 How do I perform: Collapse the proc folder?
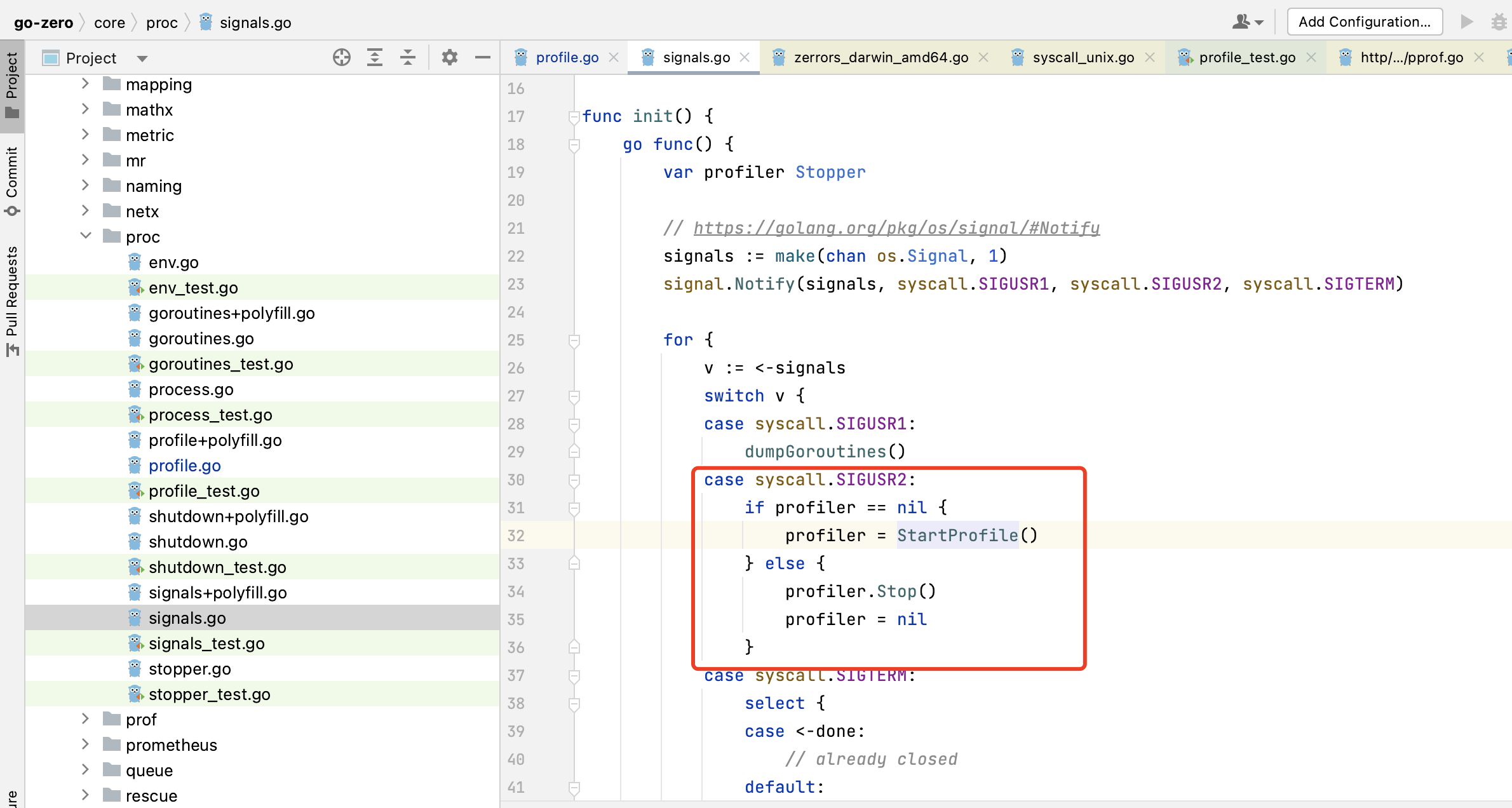click(85, 236)
